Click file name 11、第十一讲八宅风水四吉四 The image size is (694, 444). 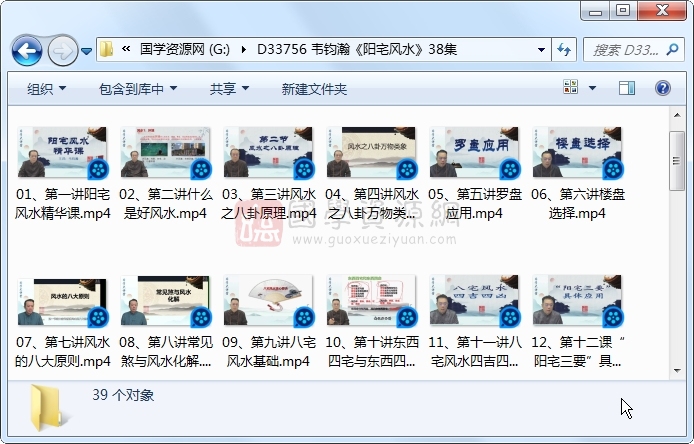474,352
